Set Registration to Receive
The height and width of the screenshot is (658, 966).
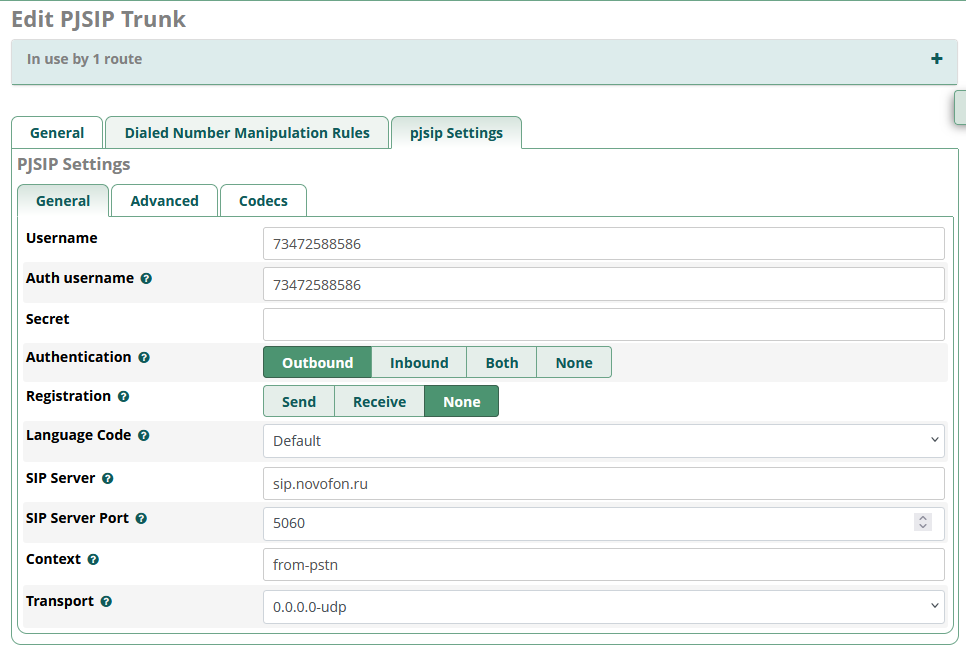click(379, 402)
